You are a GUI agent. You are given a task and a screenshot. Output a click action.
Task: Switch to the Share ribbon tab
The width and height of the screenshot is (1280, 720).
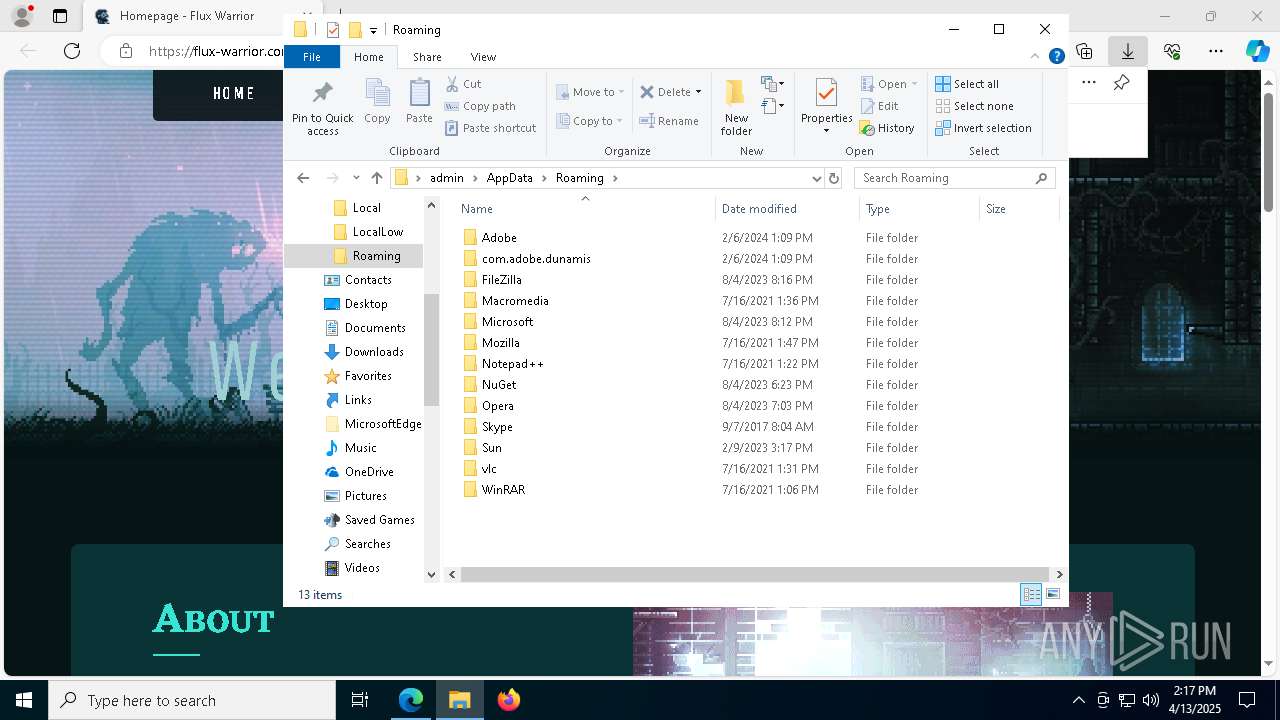[427, 57]
